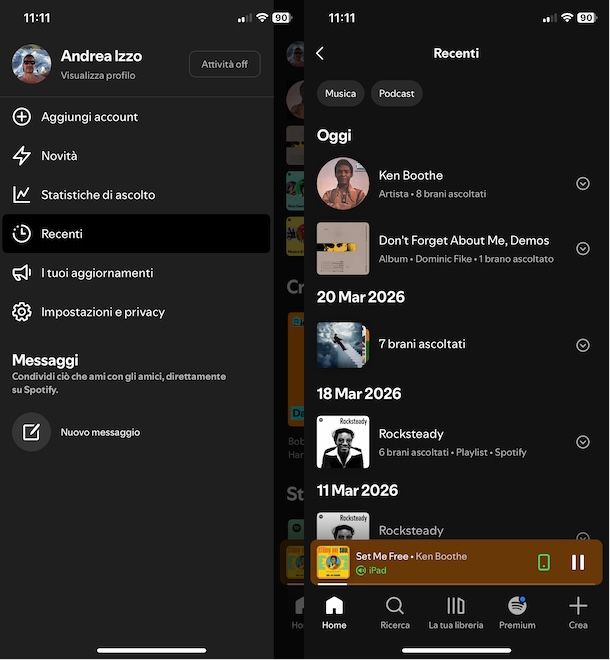Open the Home tab icon
The image size is (610, 660).
(334, 606)
